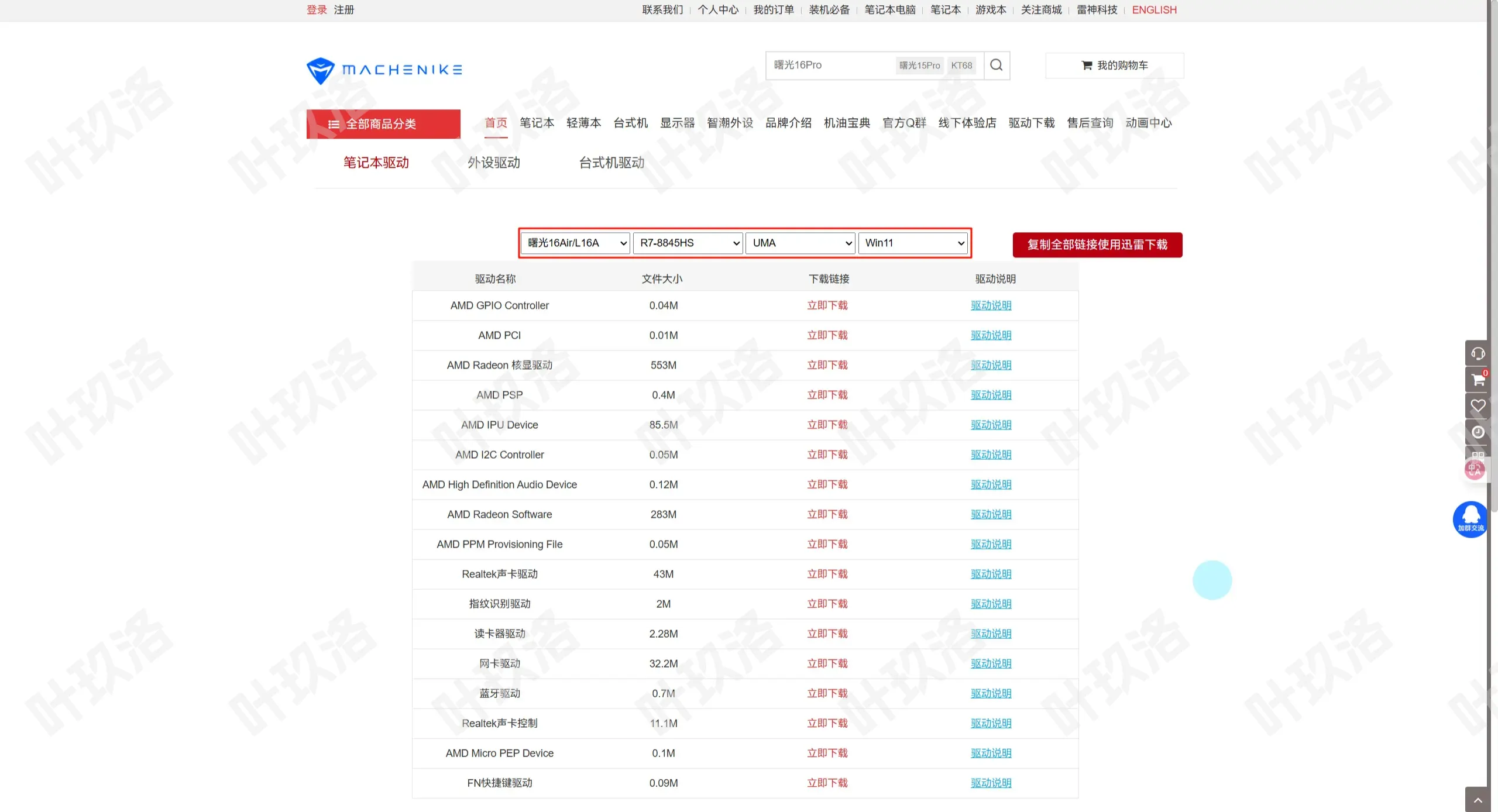
Task: Open 机油宝典 in the navigation bar
Action: click(x=847, y=123)
